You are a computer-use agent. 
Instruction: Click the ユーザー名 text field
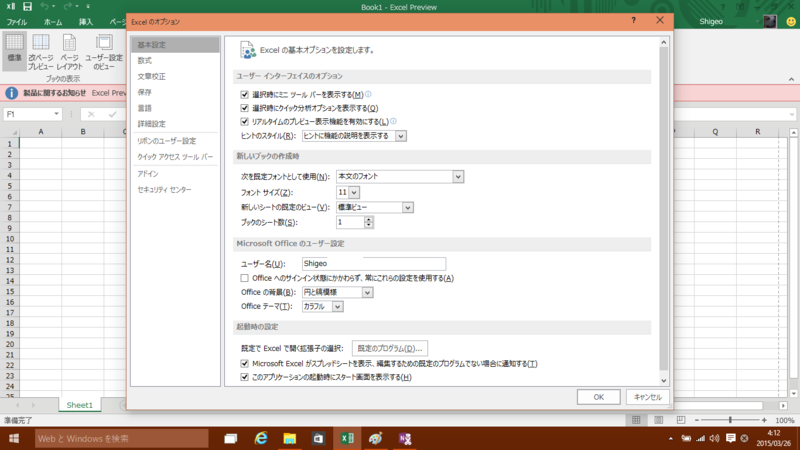click(x=373, y=263)
